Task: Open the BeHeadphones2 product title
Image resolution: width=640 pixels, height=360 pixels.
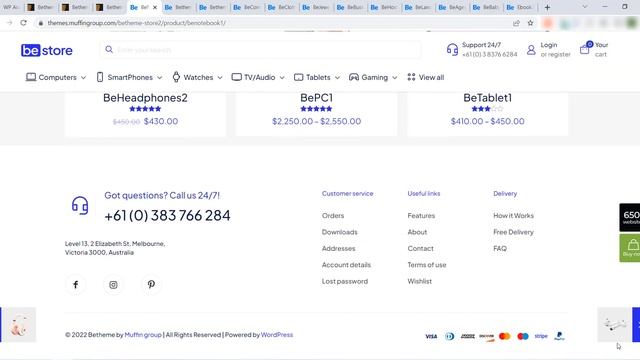Action: point(145,98)
